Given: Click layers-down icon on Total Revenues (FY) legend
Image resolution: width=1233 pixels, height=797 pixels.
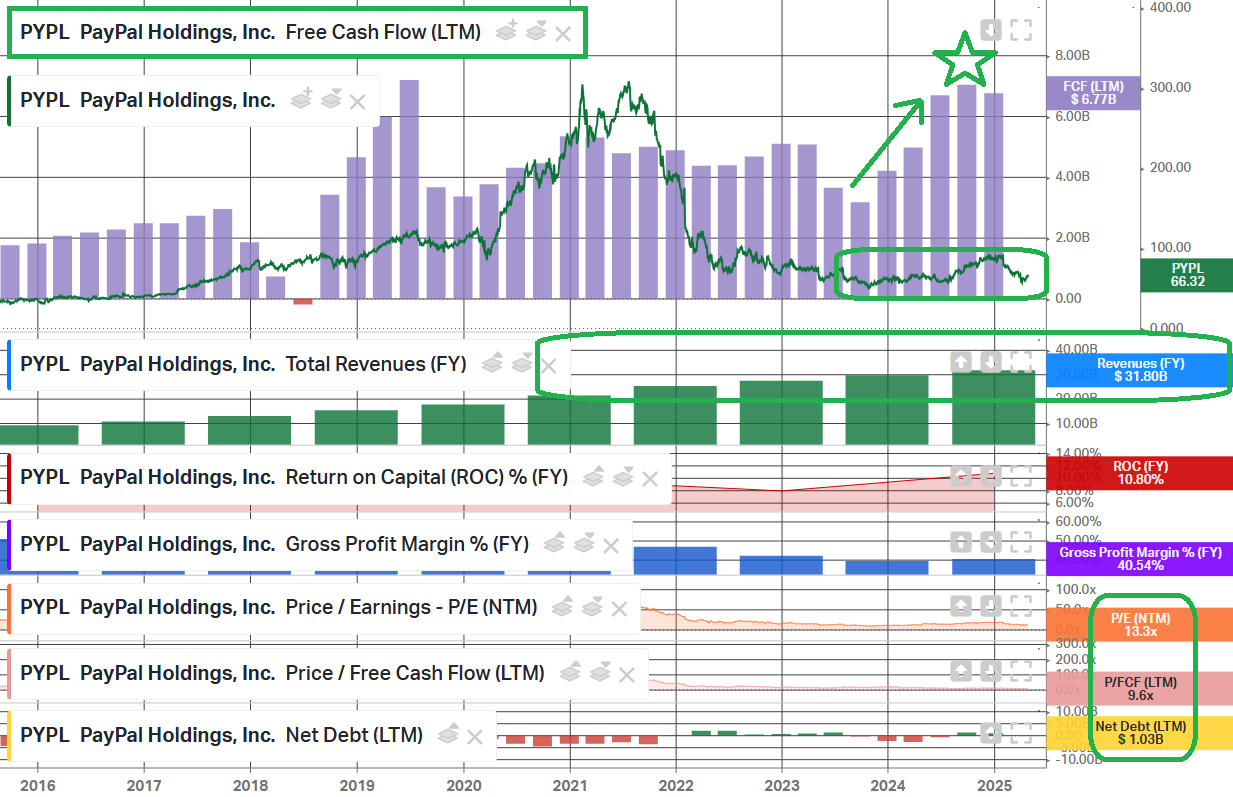Looking at the screenshot, I should point(521,364).
